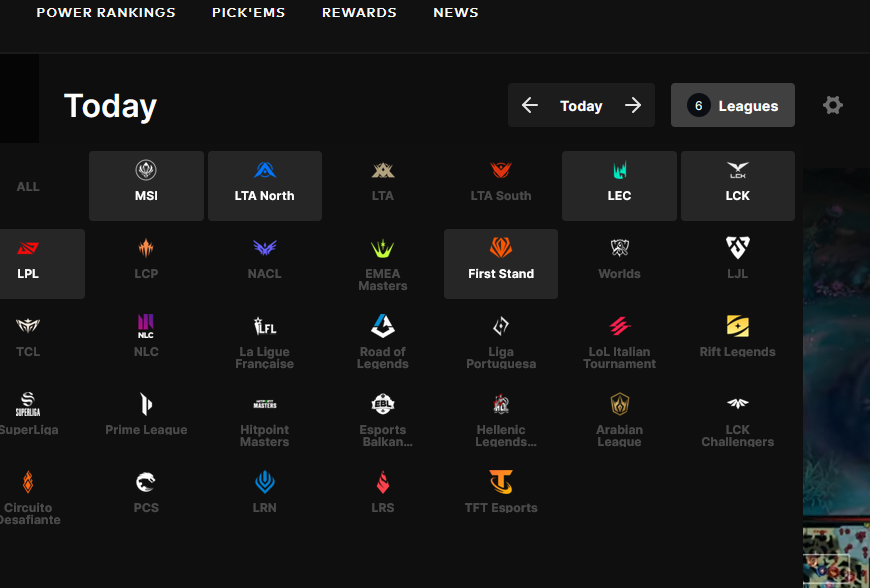The width and height of the screenshot is (870, 588).
Task: Click the TFT Esports icon
Action: (x=501, y=482)
